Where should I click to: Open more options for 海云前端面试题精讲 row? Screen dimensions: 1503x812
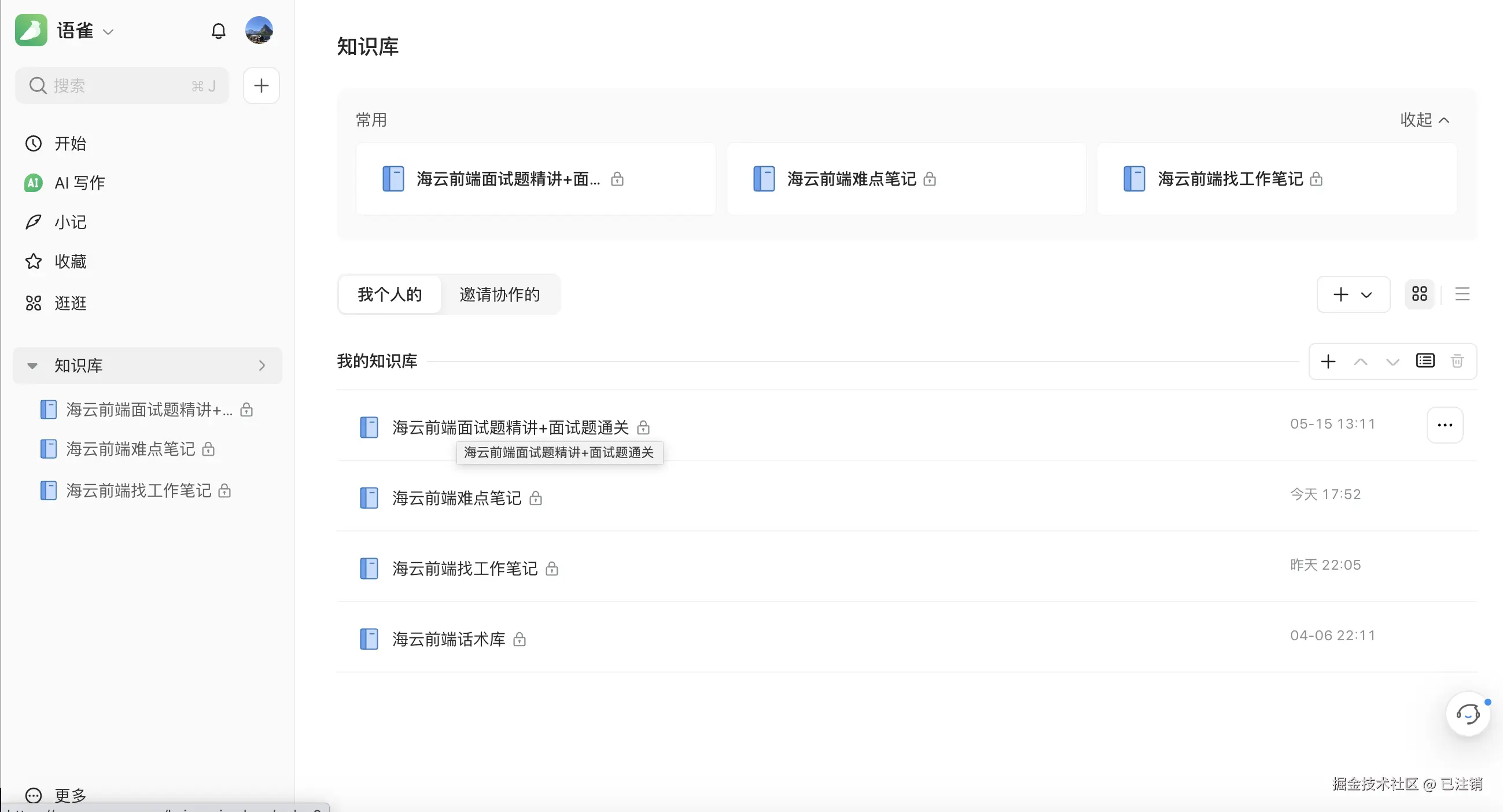(x=1445, y=425)
